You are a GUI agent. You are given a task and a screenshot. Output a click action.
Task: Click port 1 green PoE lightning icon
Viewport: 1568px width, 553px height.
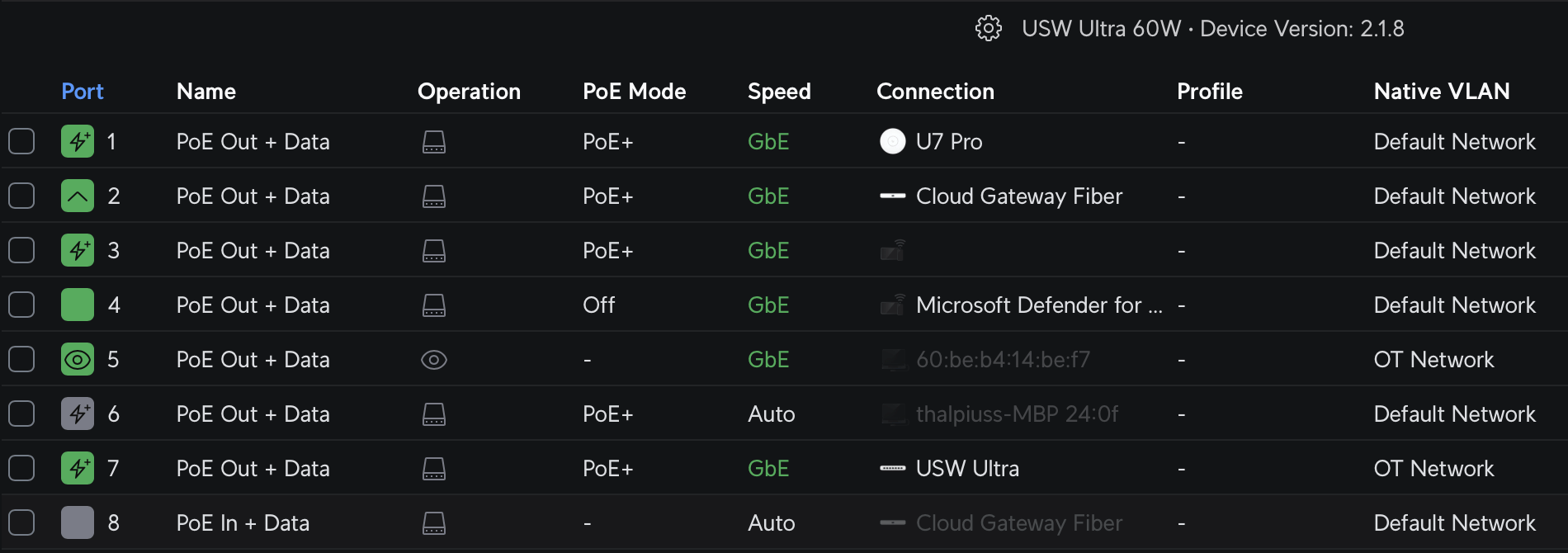click(78, 142)
